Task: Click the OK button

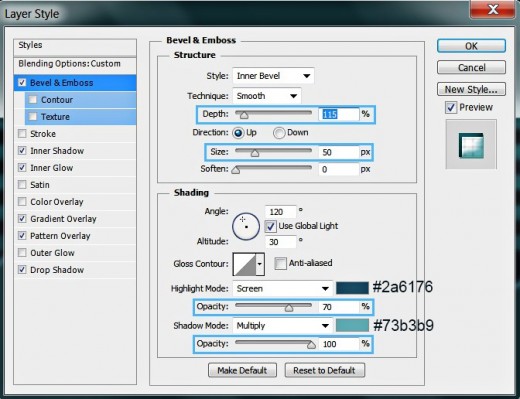Action: pos(471,46)
